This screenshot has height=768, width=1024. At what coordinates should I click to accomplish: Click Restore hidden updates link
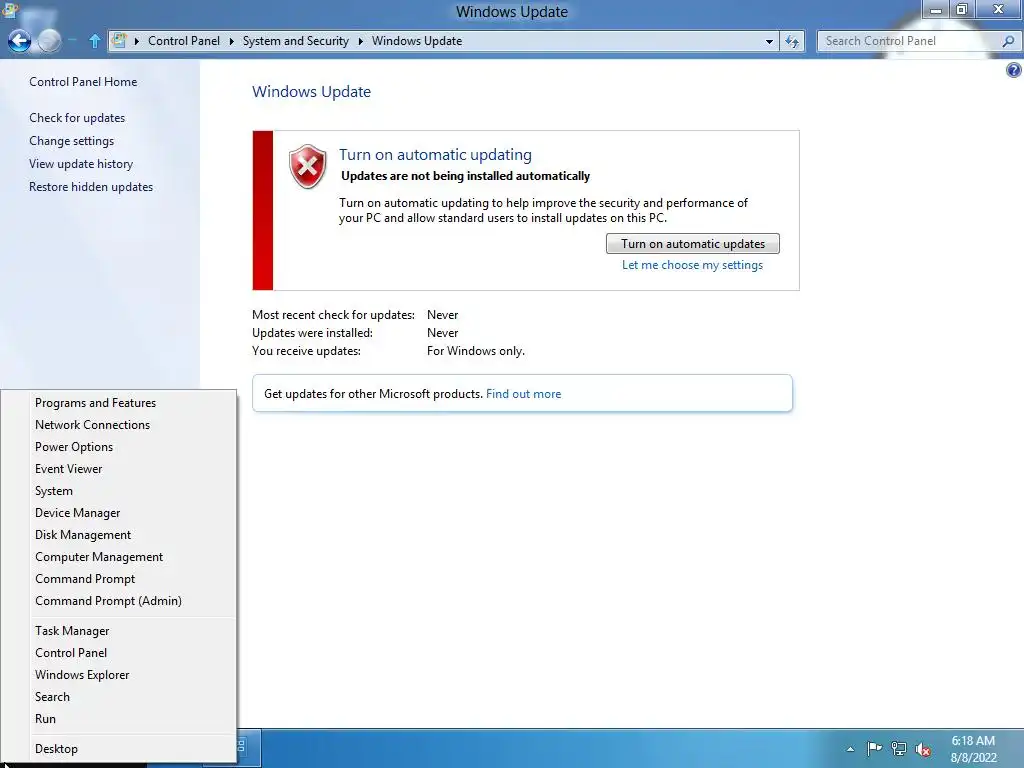(91, 187)
